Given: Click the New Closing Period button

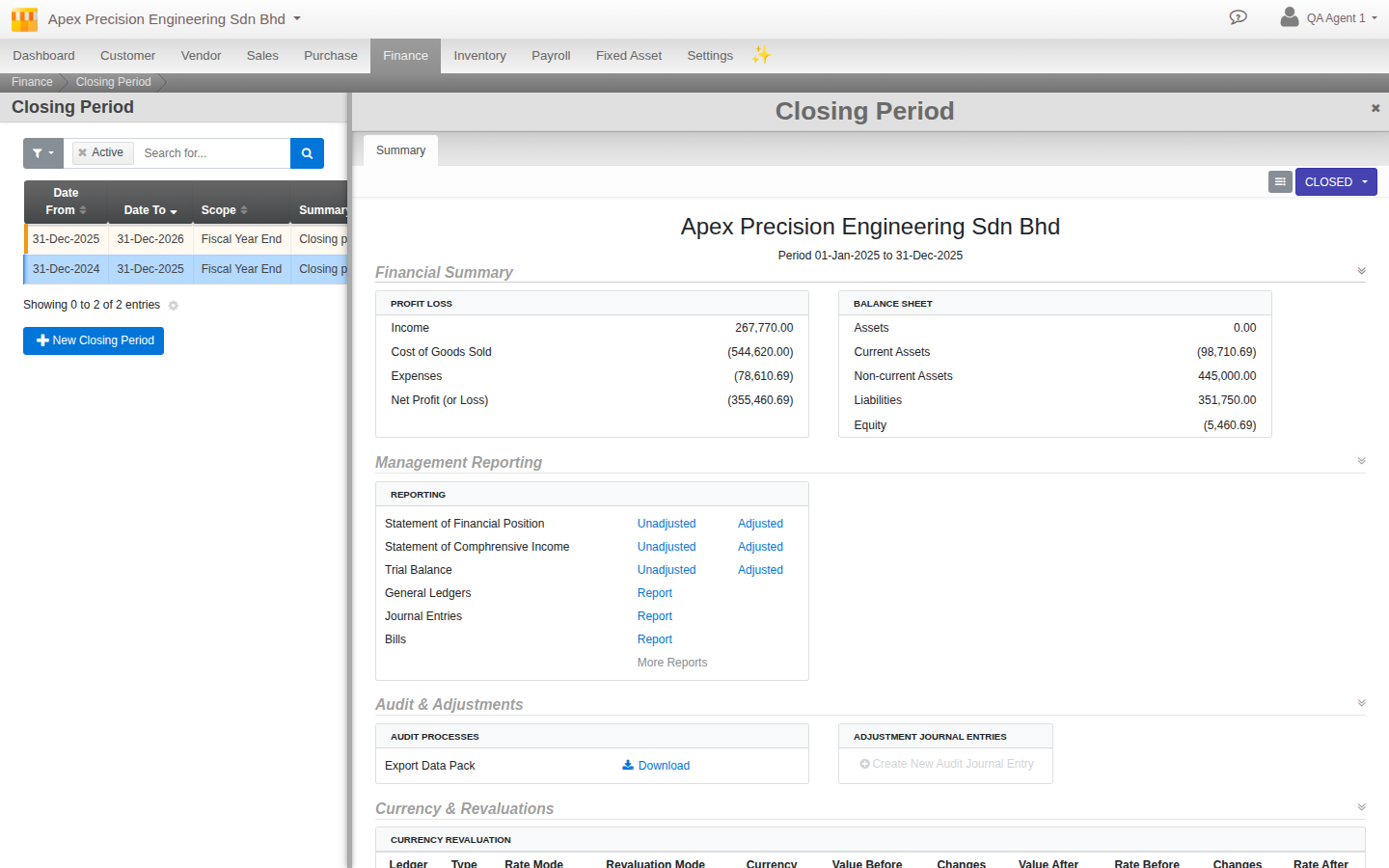Looking at the screenshot, I should click(94, 340).
